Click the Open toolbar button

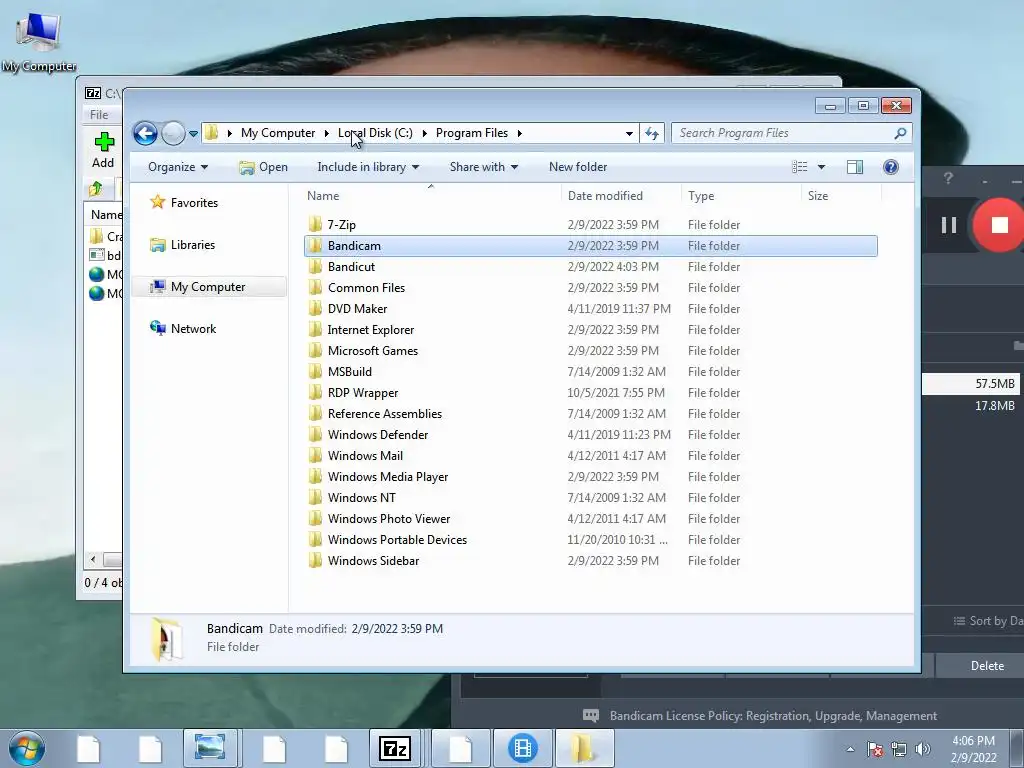[x=263, y=167]
